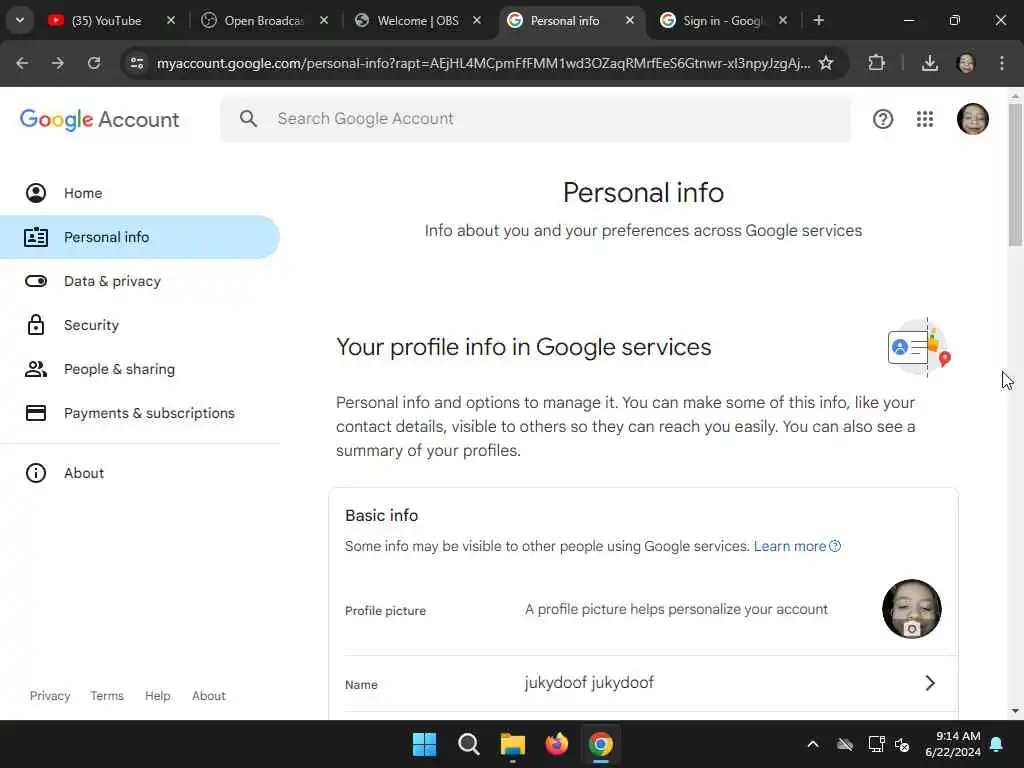Screen dimensions: 1024x768
Task: Open File Explorer from the taskbar
Action: (513, 744)
